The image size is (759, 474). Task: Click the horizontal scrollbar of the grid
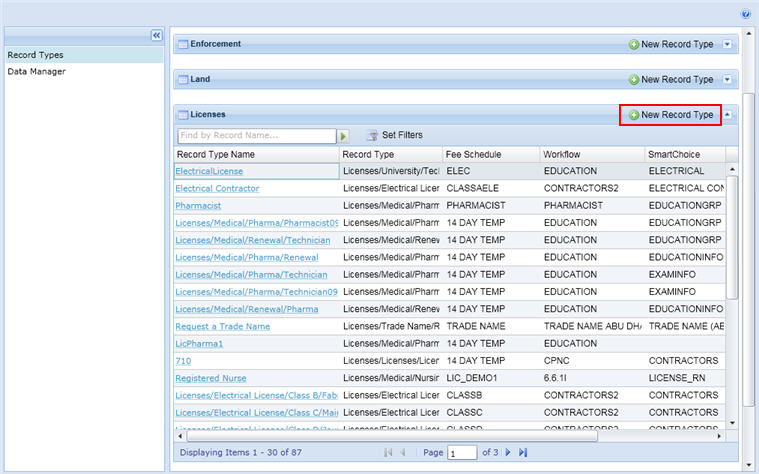390,436
